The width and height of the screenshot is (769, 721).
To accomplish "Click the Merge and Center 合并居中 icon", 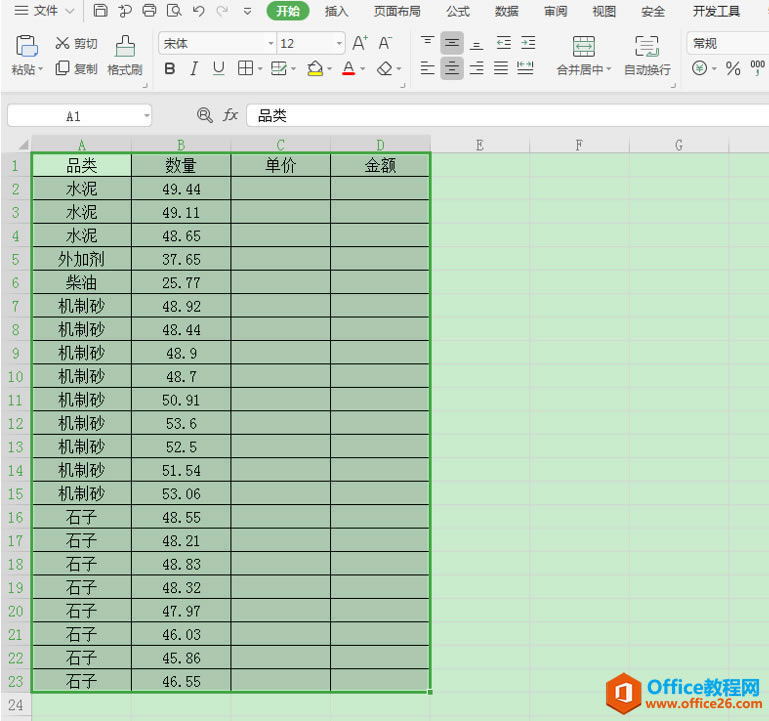I will 584,46.
